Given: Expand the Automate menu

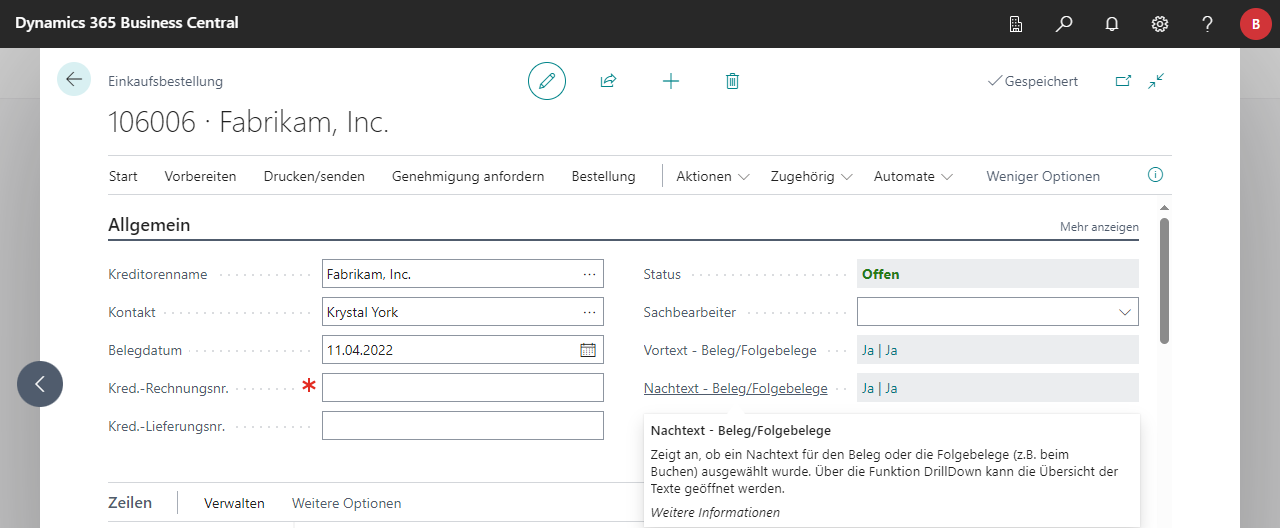Looking at the screenshot, I should tap(912, 176).
